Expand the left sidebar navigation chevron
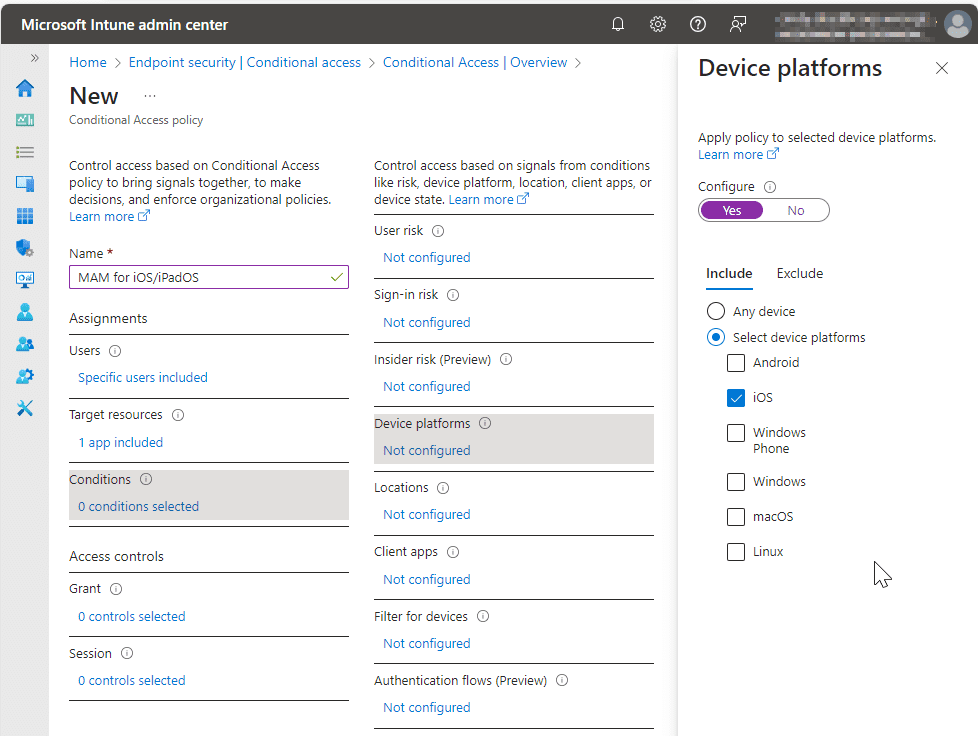The width and height of the screenshot is (978, 736). tap(34, 58)
